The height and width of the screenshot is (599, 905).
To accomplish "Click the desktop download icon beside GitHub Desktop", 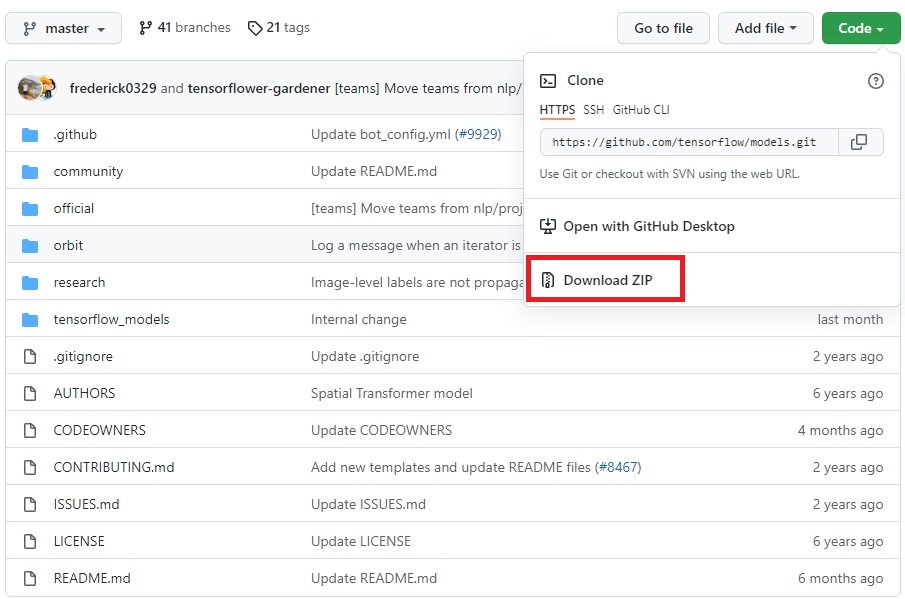I will click(x=548, y=226).
